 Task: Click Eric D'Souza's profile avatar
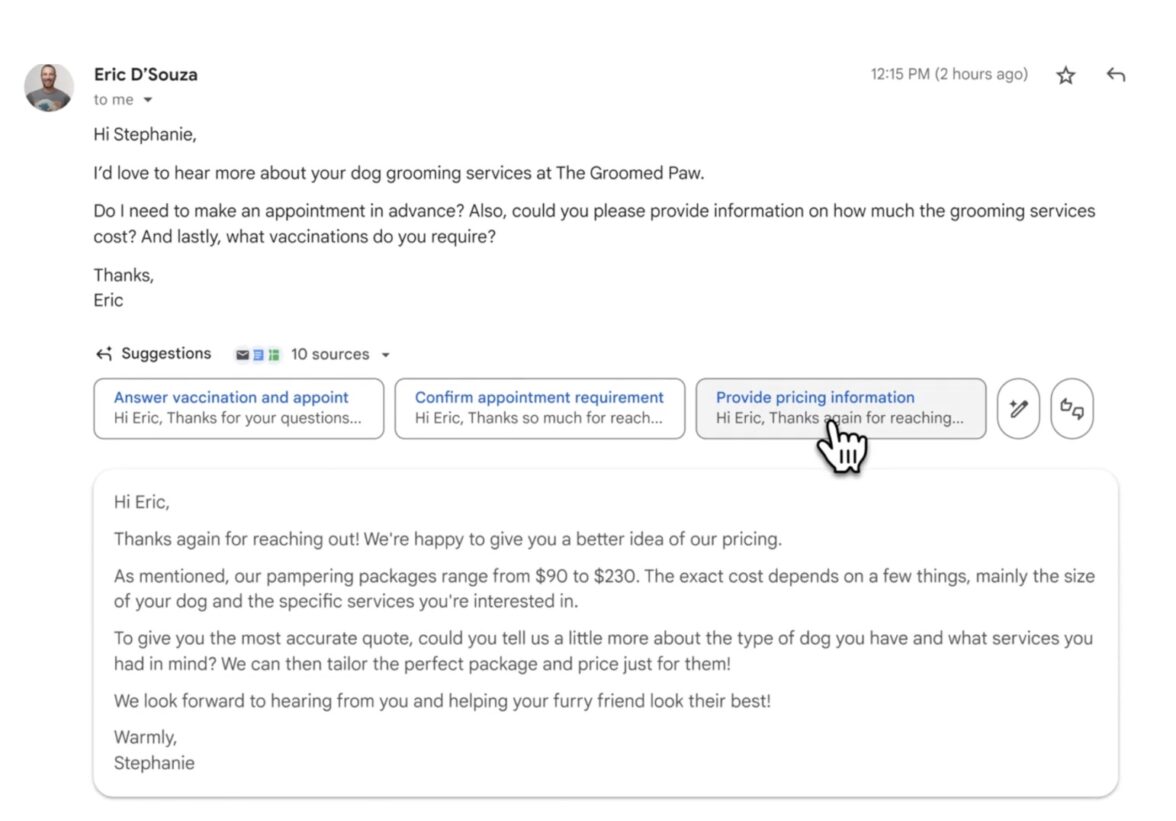click(49, 87)
